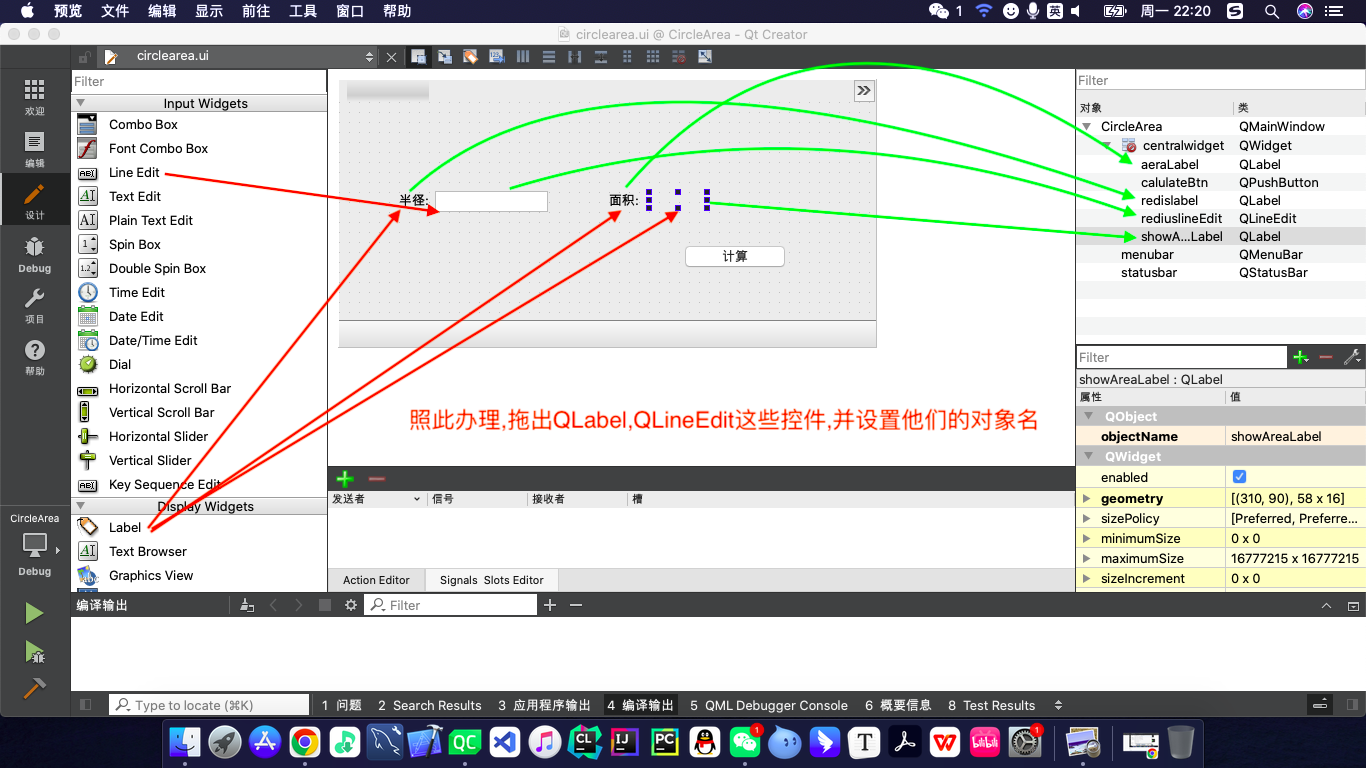
Task: Select the Label widget in widget box
Action: point(125,527)
